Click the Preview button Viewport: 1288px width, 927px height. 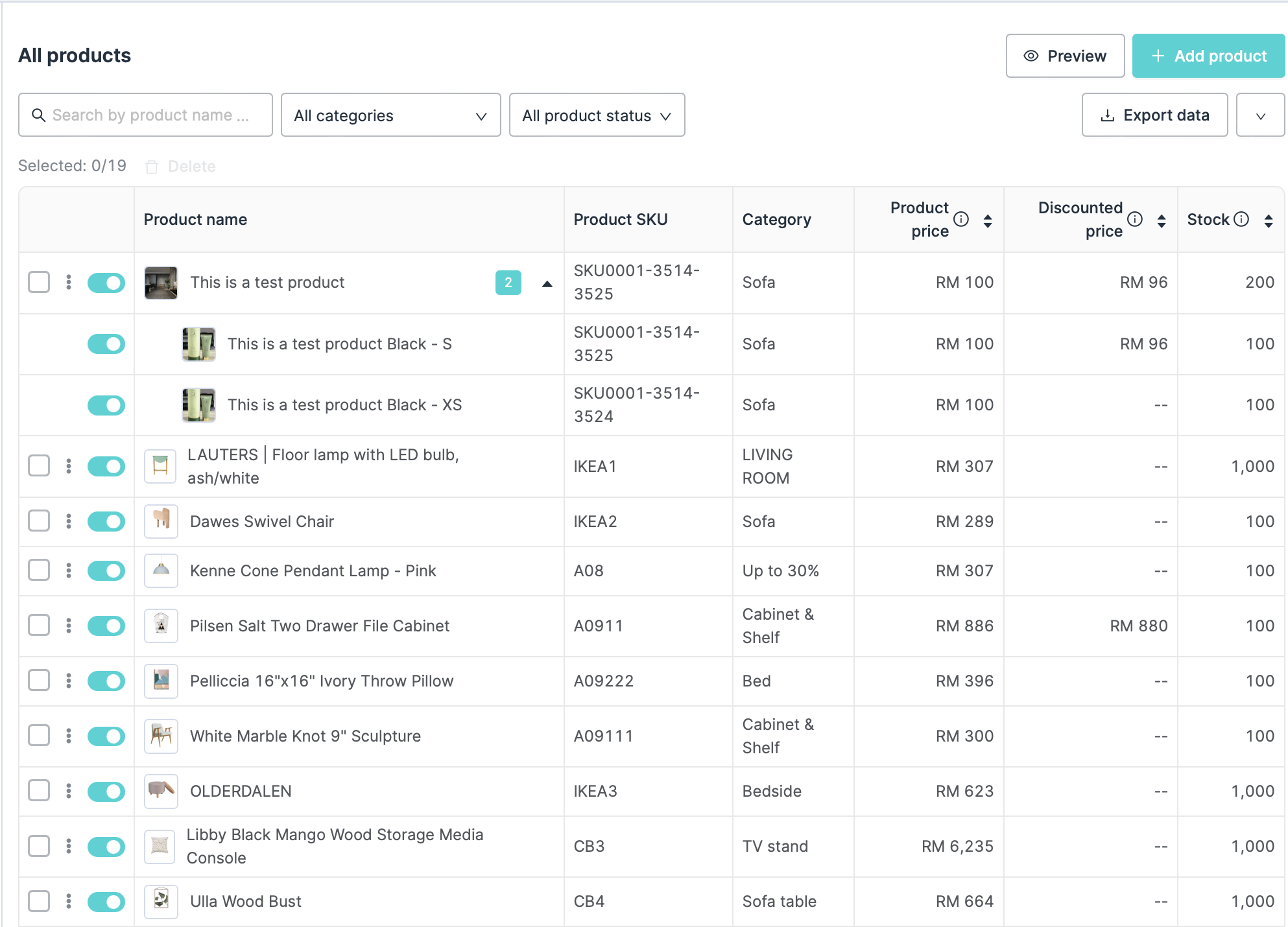(x=1065, y=56)
